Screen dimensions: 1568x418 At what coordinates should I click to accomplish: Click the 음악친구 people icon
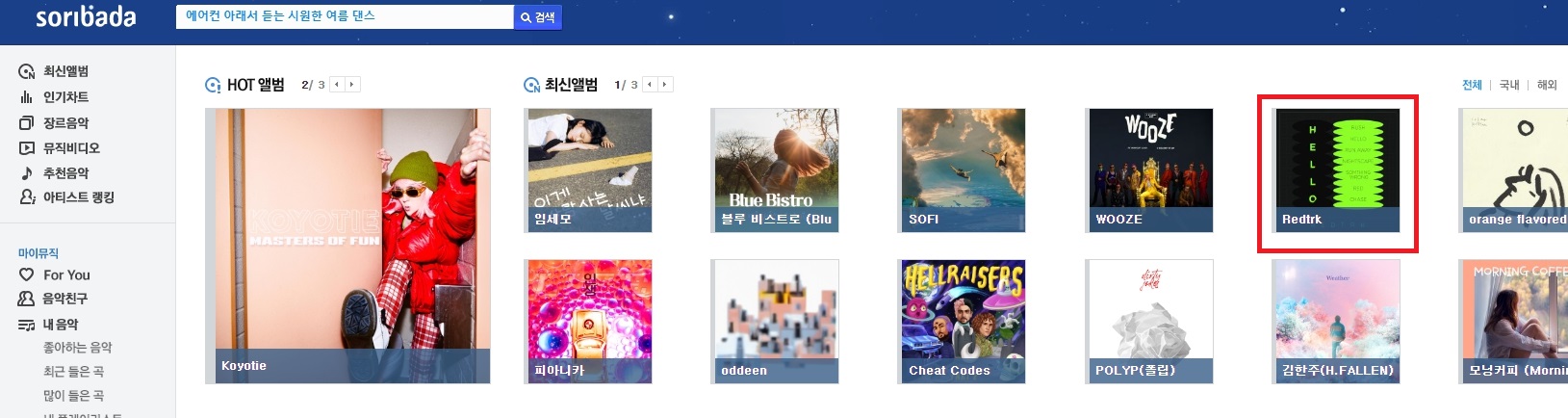[27, 299]
